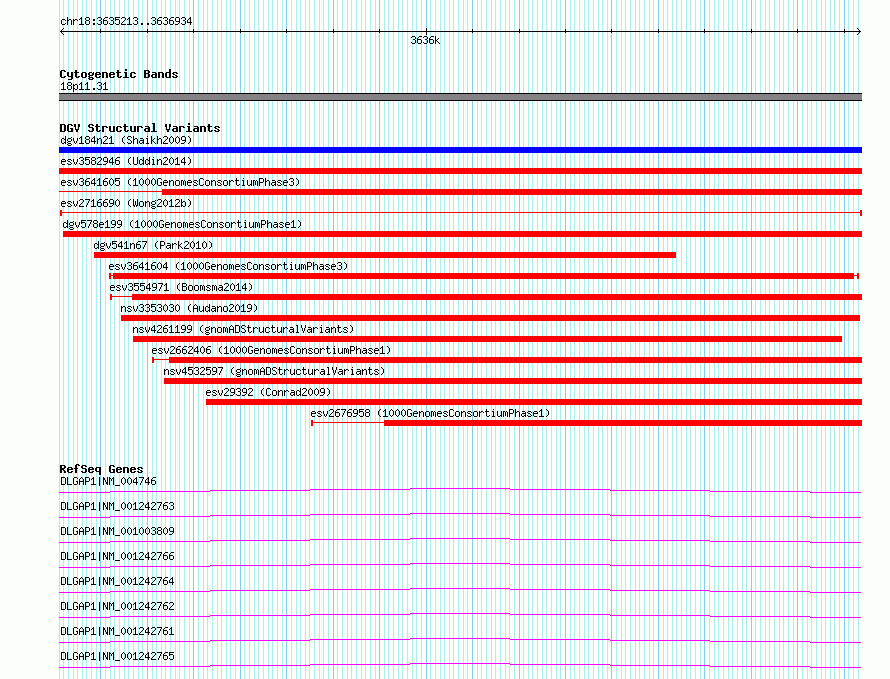Image resolution: width=890 pixels, height=679 pixels.
Task: Select the Cytogenetic Bands track title
Action: pos(119,74)
